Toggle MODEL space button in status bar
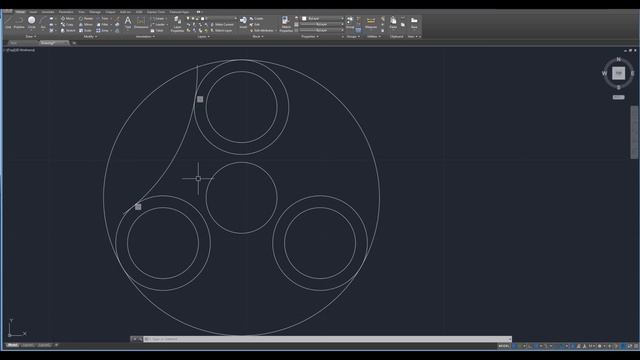Image resolution: width=640 pixels, height=360 pixels. [503, 346]
